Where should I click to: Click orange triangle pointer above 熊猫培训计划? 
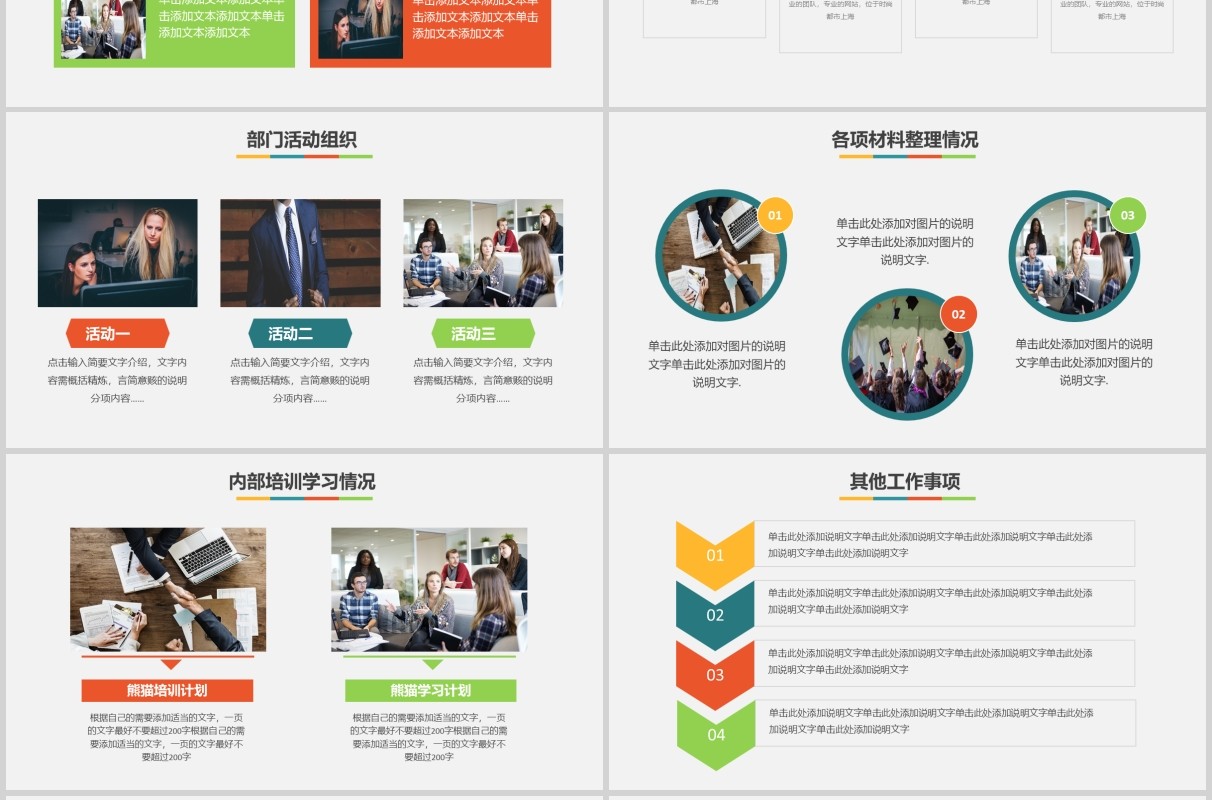(171, 664)
